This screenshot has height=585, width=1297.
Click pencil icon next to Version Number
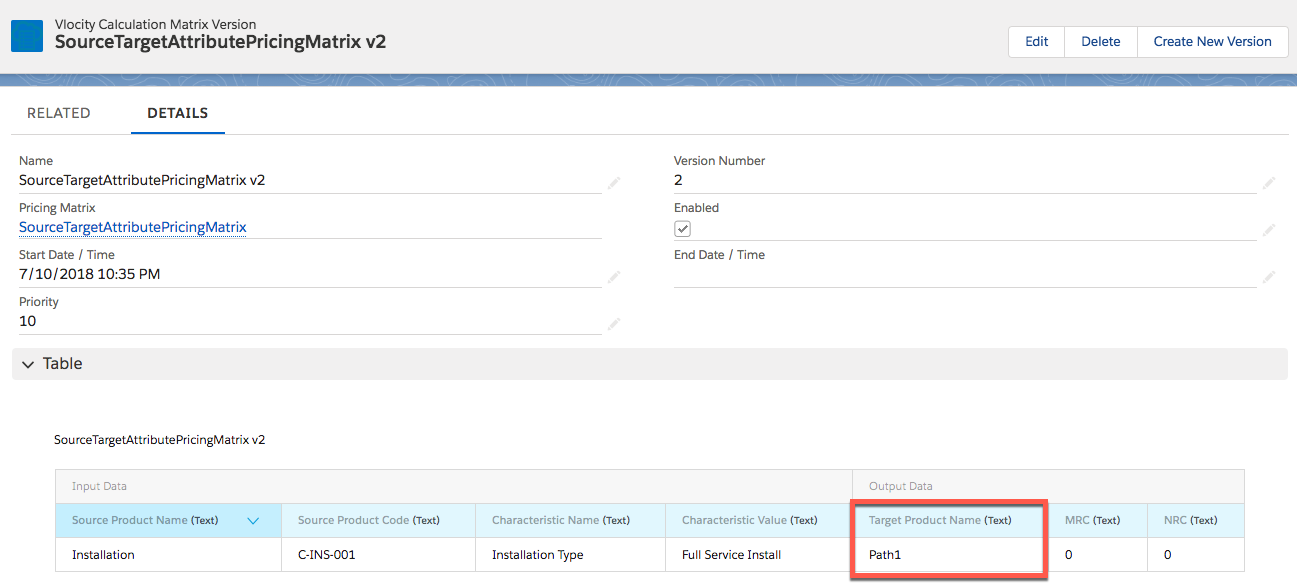point(1268,183)
